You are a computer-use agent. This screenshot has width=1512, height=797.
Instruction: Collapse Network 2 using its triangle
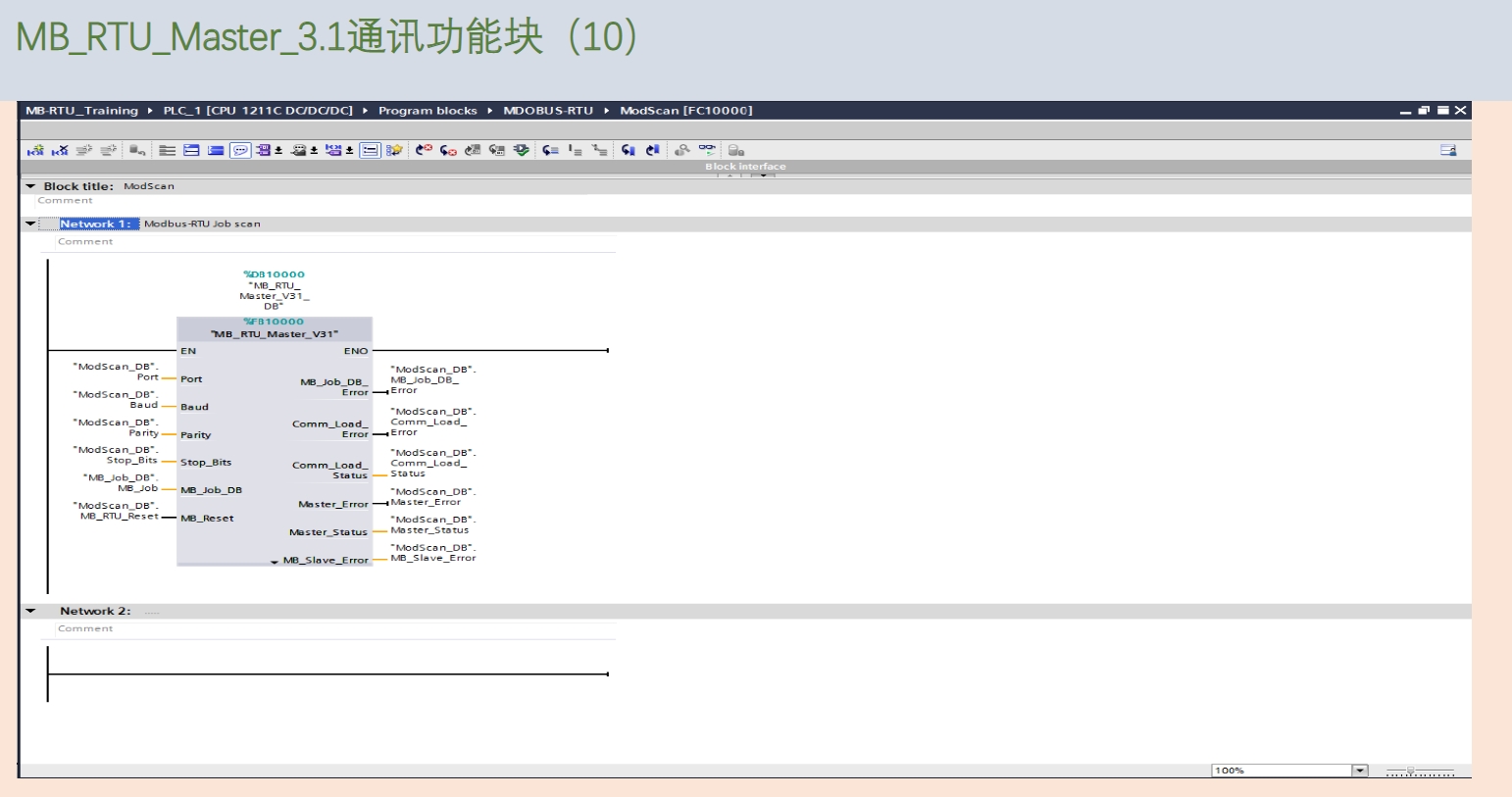click(x=30, y=611)
